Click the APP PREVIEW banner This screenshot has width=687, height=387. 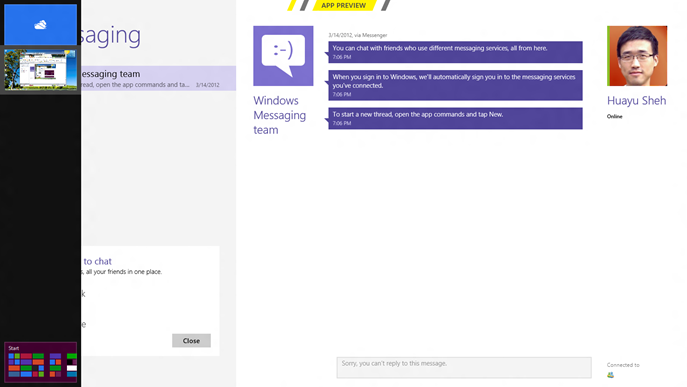tap(344, 5)
